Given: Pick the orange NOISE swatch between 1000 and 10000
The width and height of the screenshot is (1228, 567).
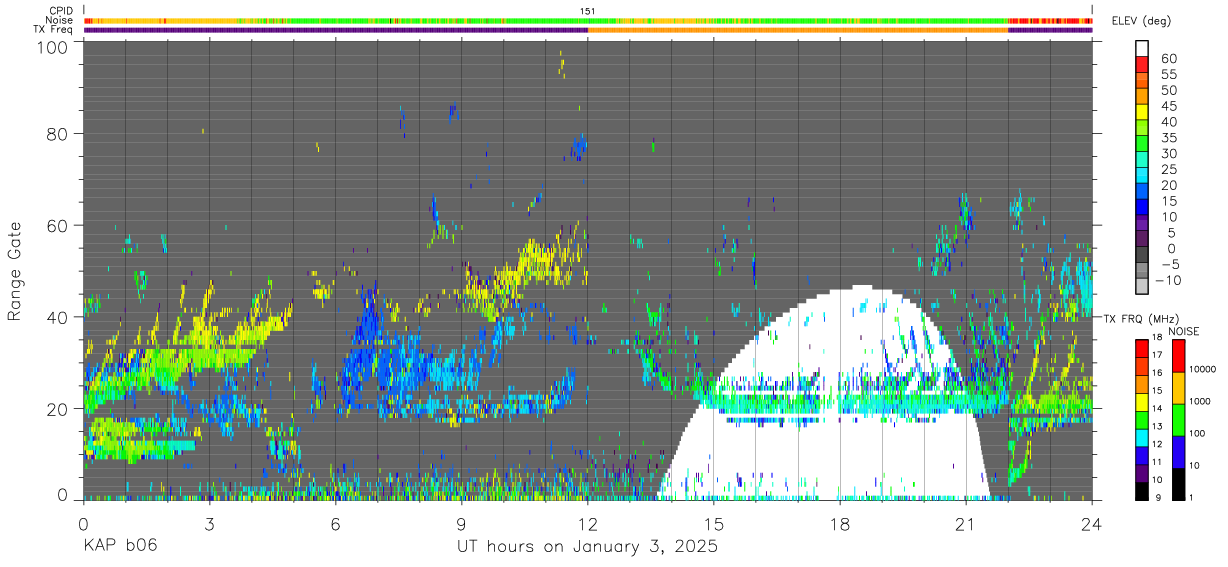Looking at the screenshot, I should [x=1177, y=388].
